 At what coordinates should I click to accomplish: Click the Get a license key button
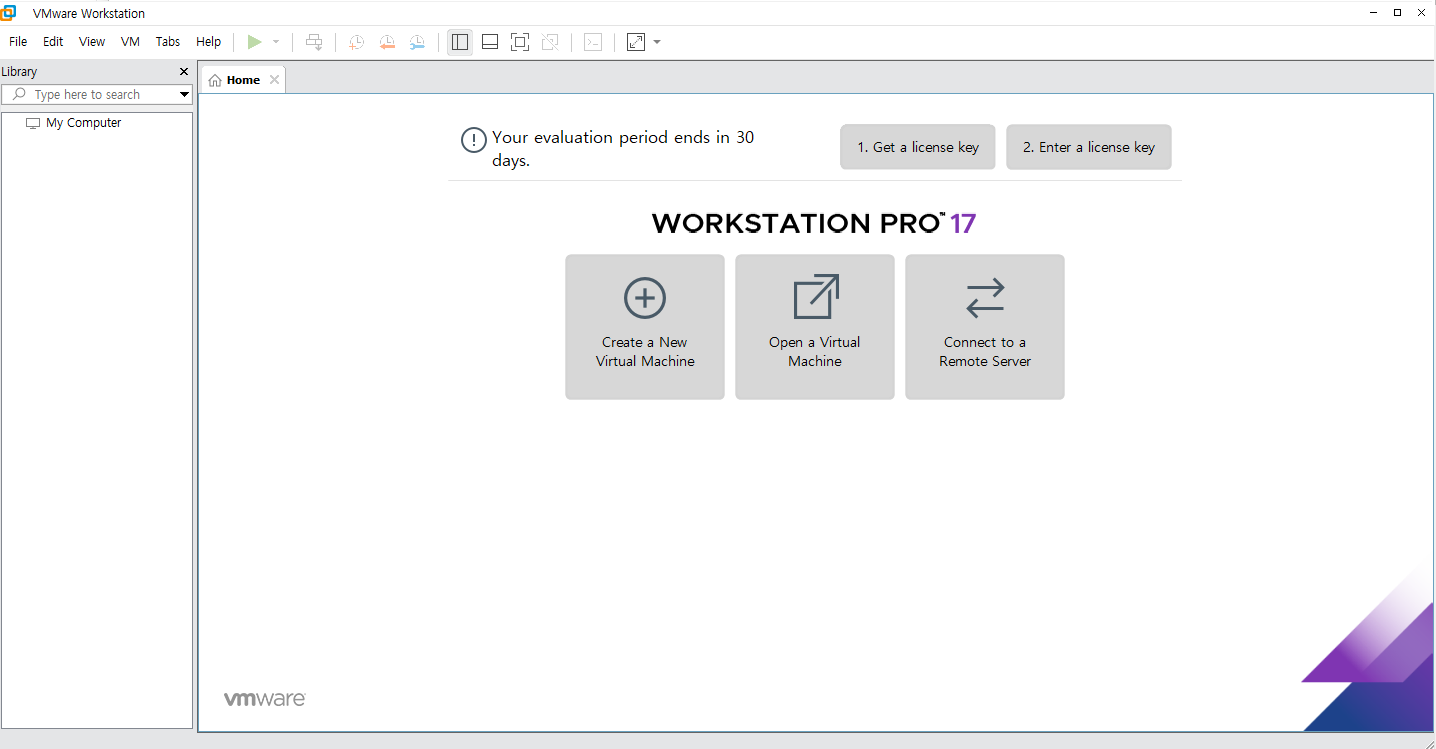918,147
